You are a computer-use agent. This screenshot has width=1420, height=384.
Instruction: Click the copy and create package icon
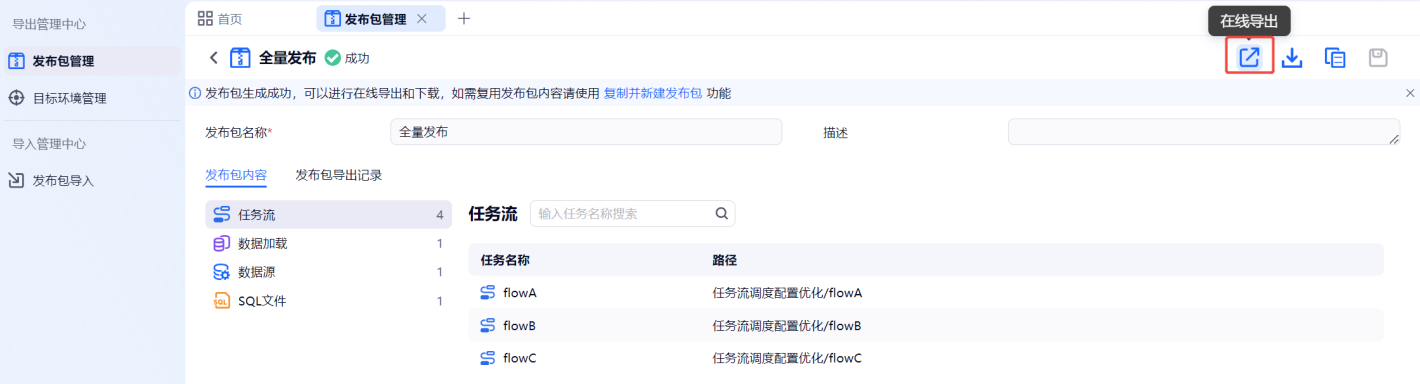(1335, 58)
